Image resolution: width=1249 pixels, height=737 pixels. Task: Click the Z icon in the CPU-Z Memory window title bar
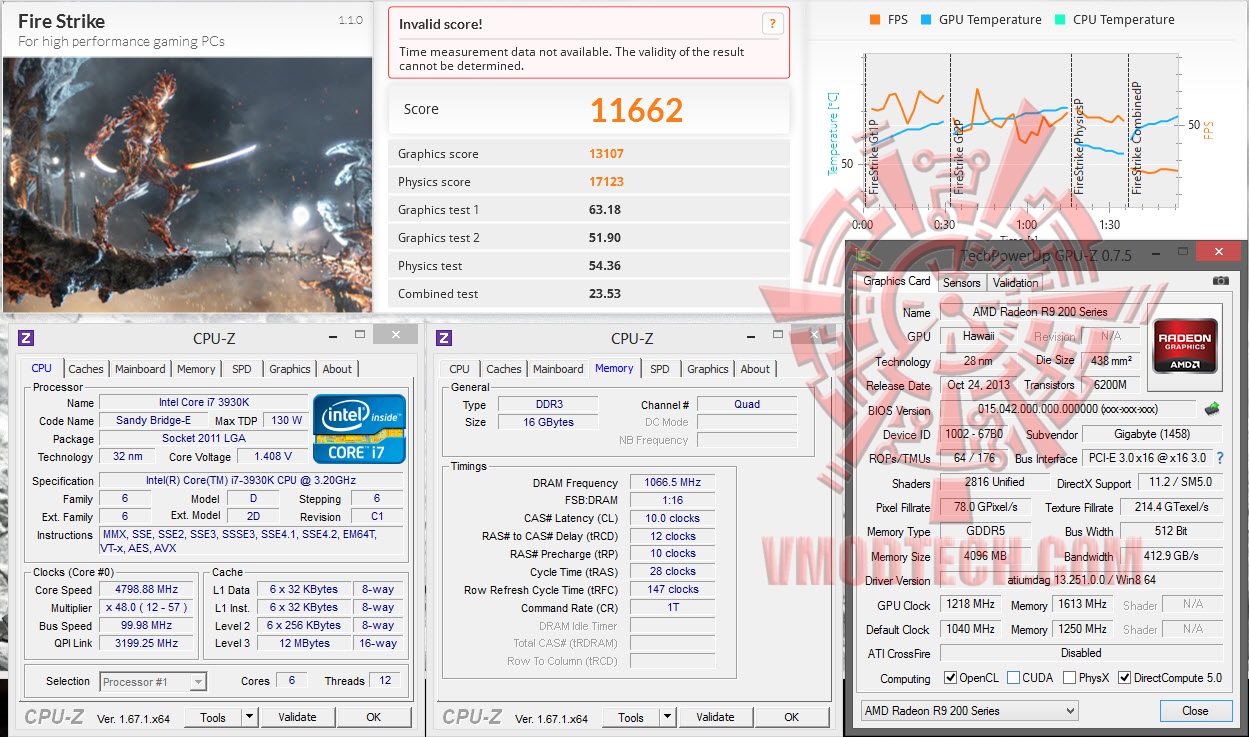(444, 338)
